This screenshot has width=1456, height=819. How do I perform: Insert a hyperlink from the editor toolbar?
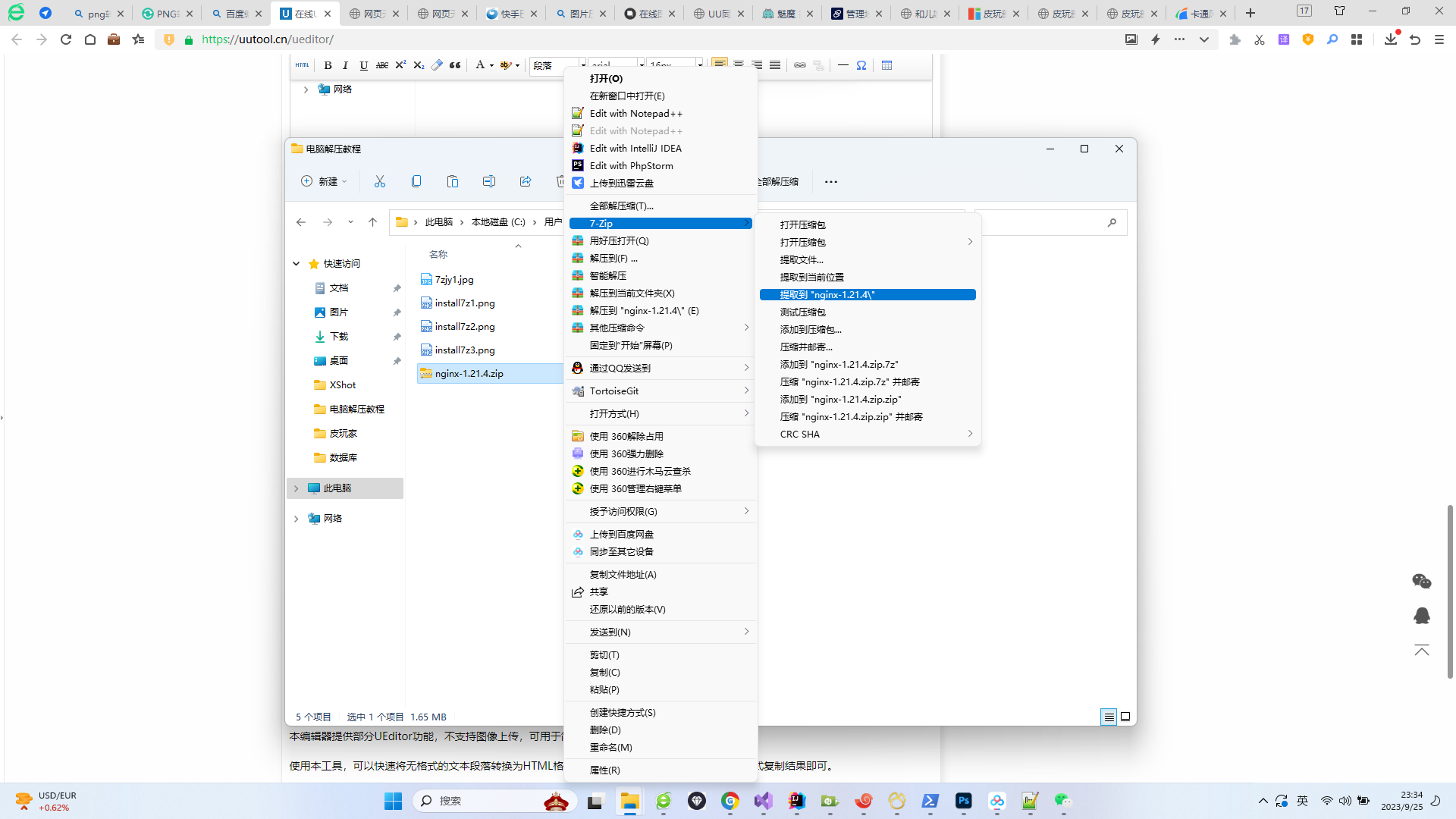pos(800,66)
